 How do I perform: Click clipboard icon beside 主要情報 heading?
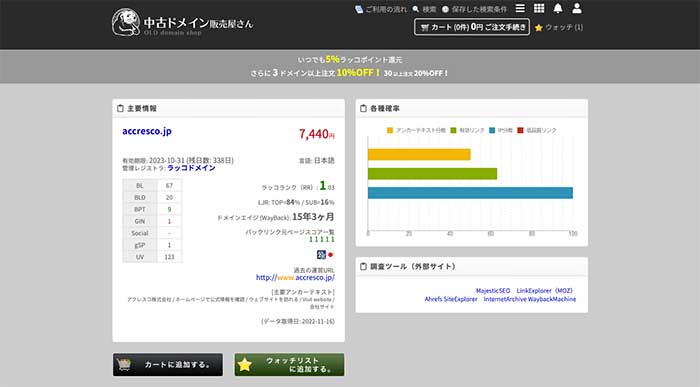pos(120,108)
